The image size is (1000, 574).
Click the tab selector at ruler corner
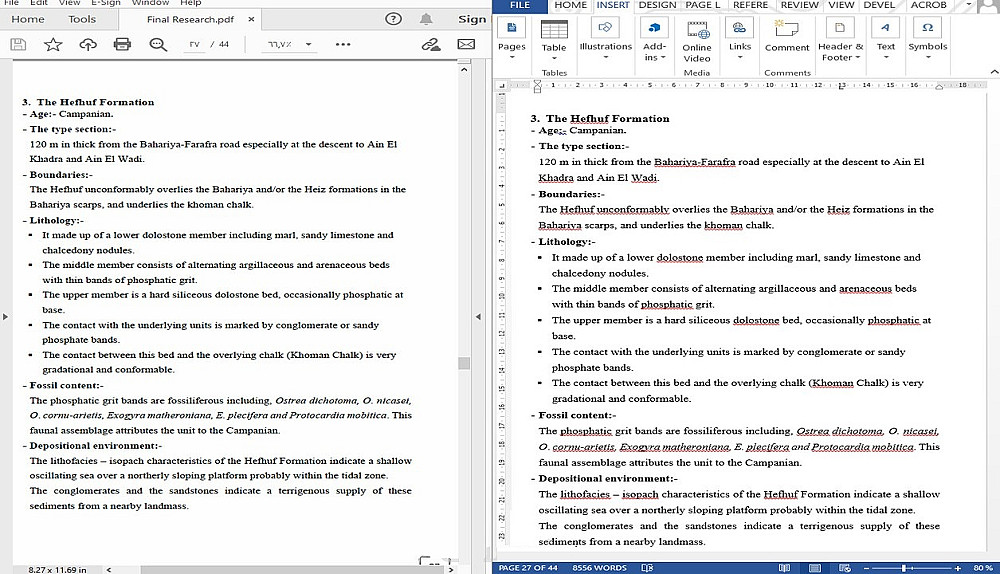[x=502, y=85]
